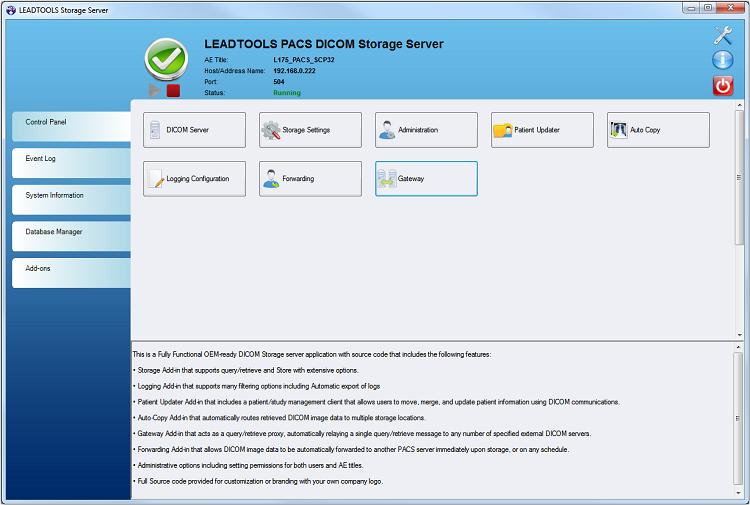Click the host address 192.168.0.222
This screenshot has width=750, height=505.
(x=294, y=71)
